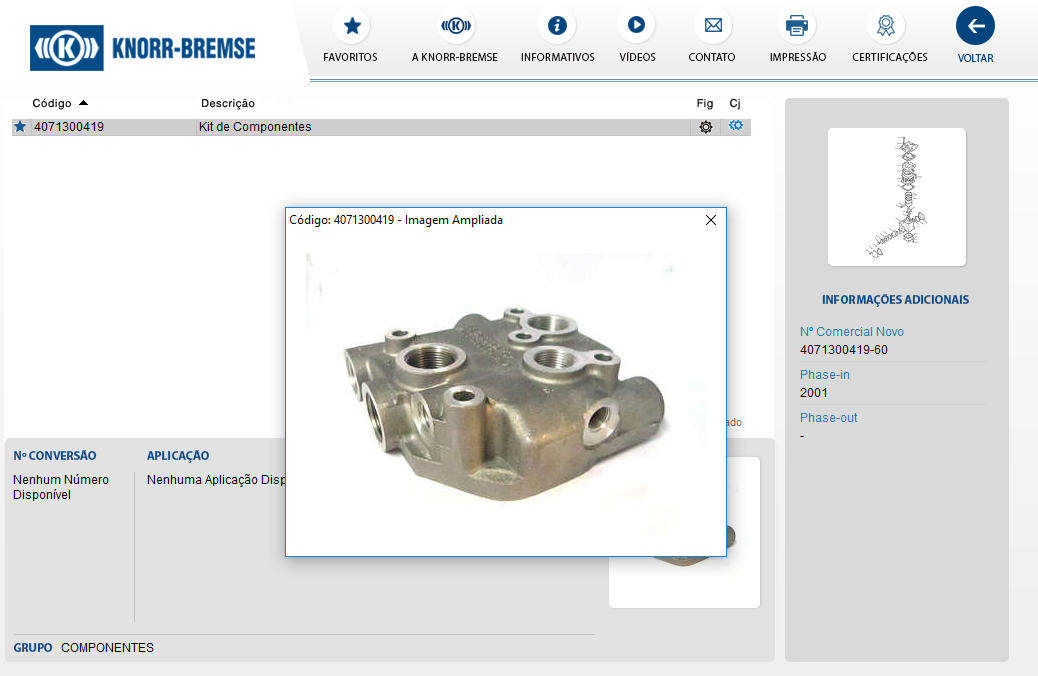Open the Informativos info icon

click(557, 26)
